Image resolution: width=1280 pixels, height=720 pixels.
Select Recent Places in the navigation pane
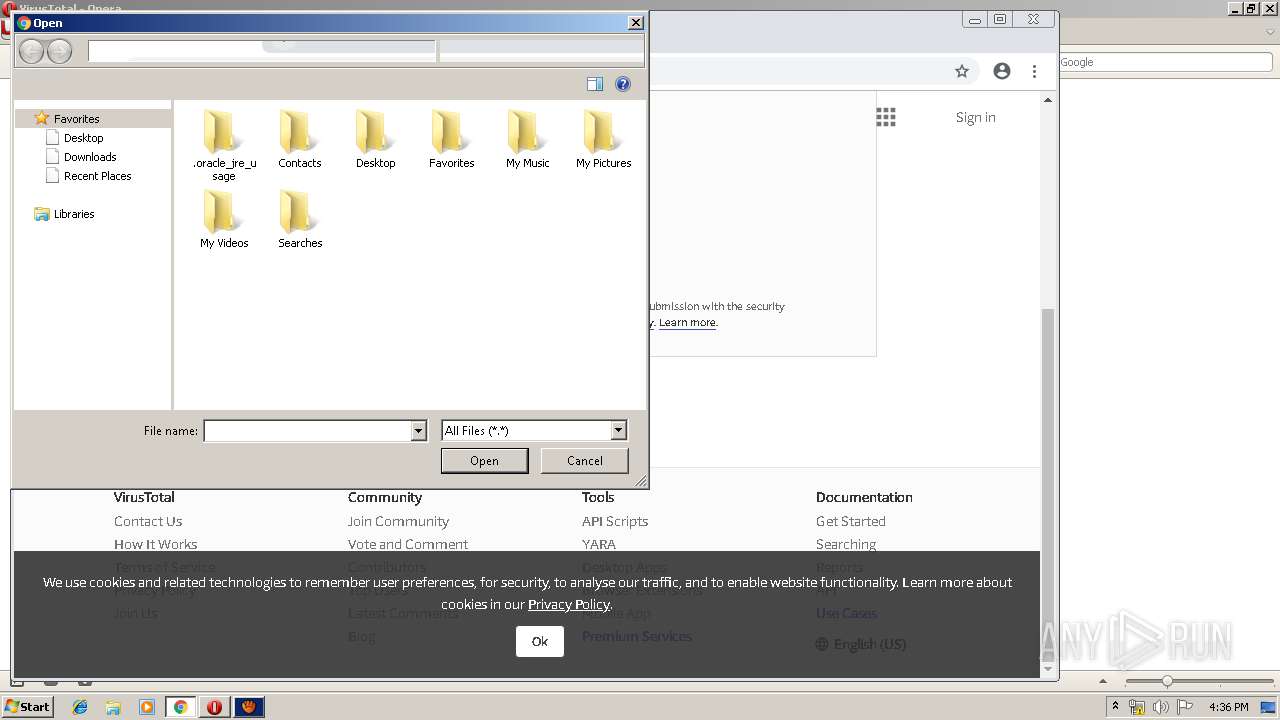[97, 176]
